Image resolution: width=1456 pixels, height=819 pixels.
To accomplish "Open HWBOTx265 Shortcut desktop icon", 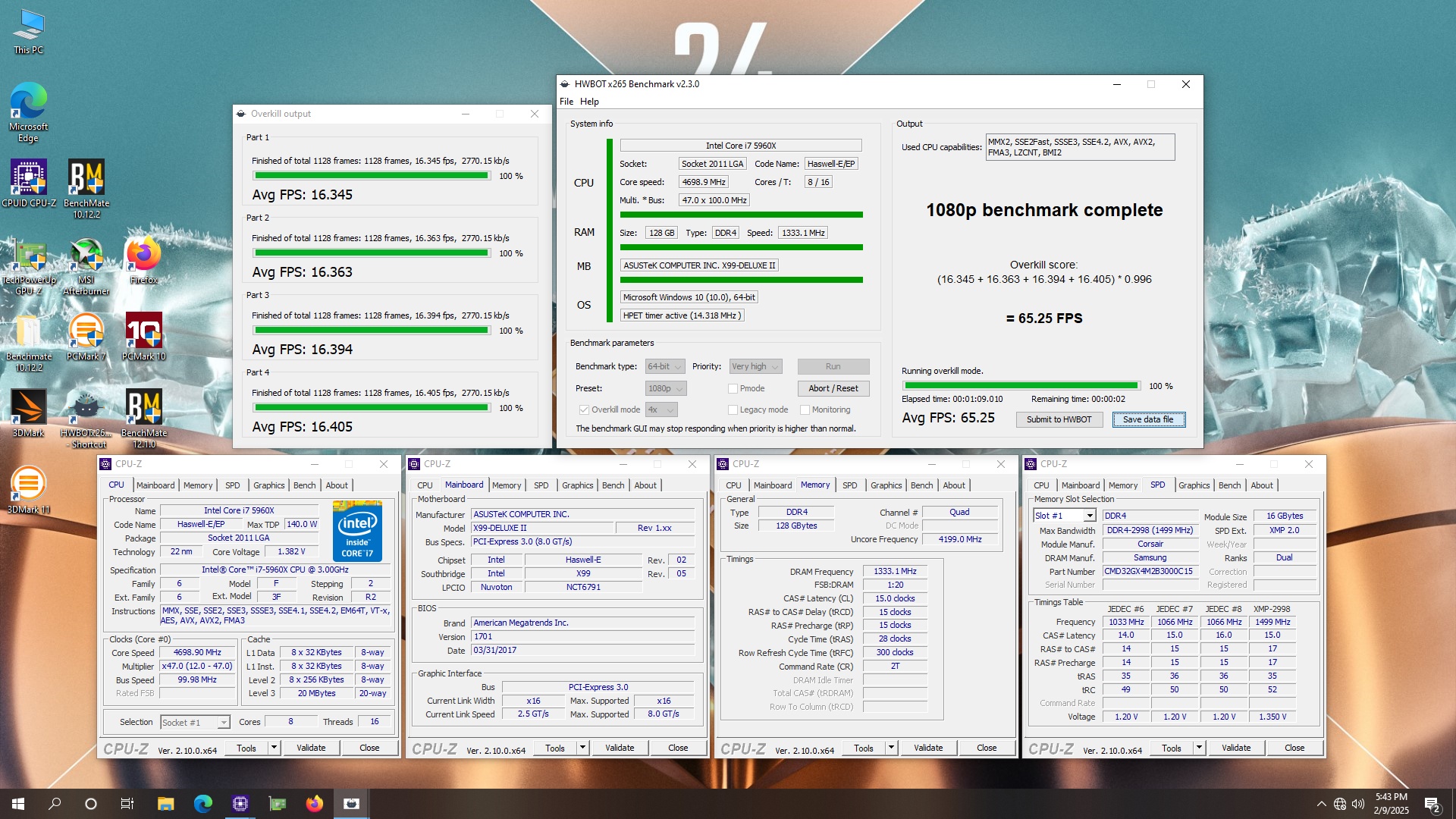I will [x=86, y=419].
